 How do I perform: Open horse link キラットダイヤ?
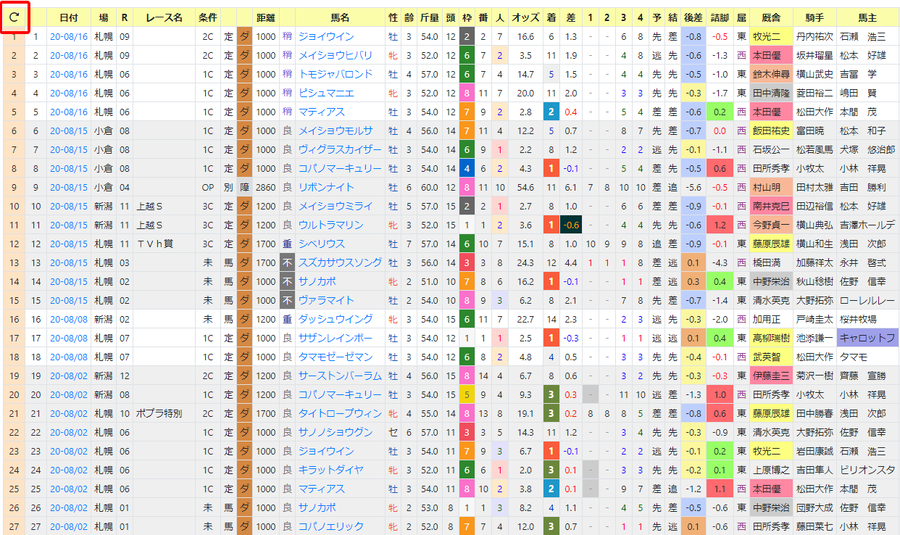point(331,470)
